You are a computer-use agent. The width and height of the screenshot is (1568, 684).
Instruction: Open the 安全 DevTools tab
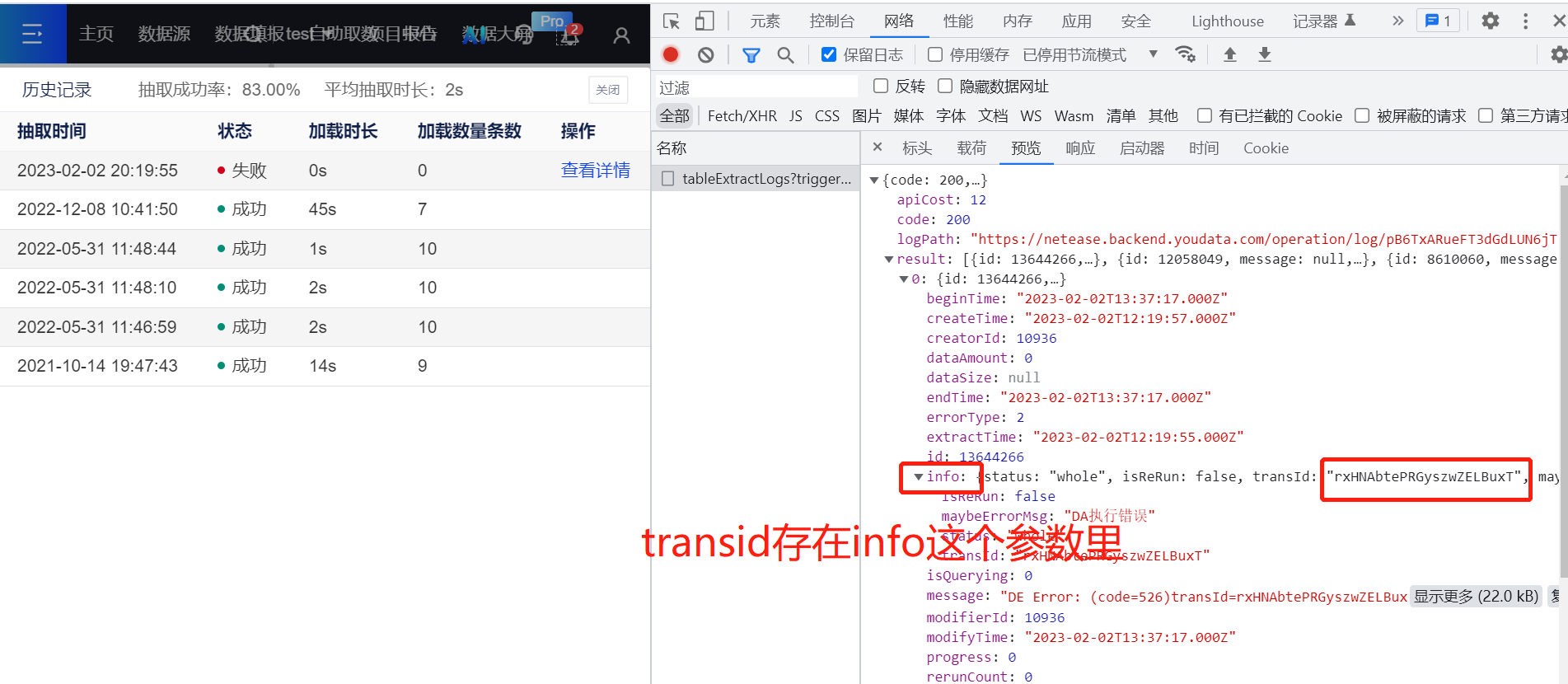coord(1136,21)
